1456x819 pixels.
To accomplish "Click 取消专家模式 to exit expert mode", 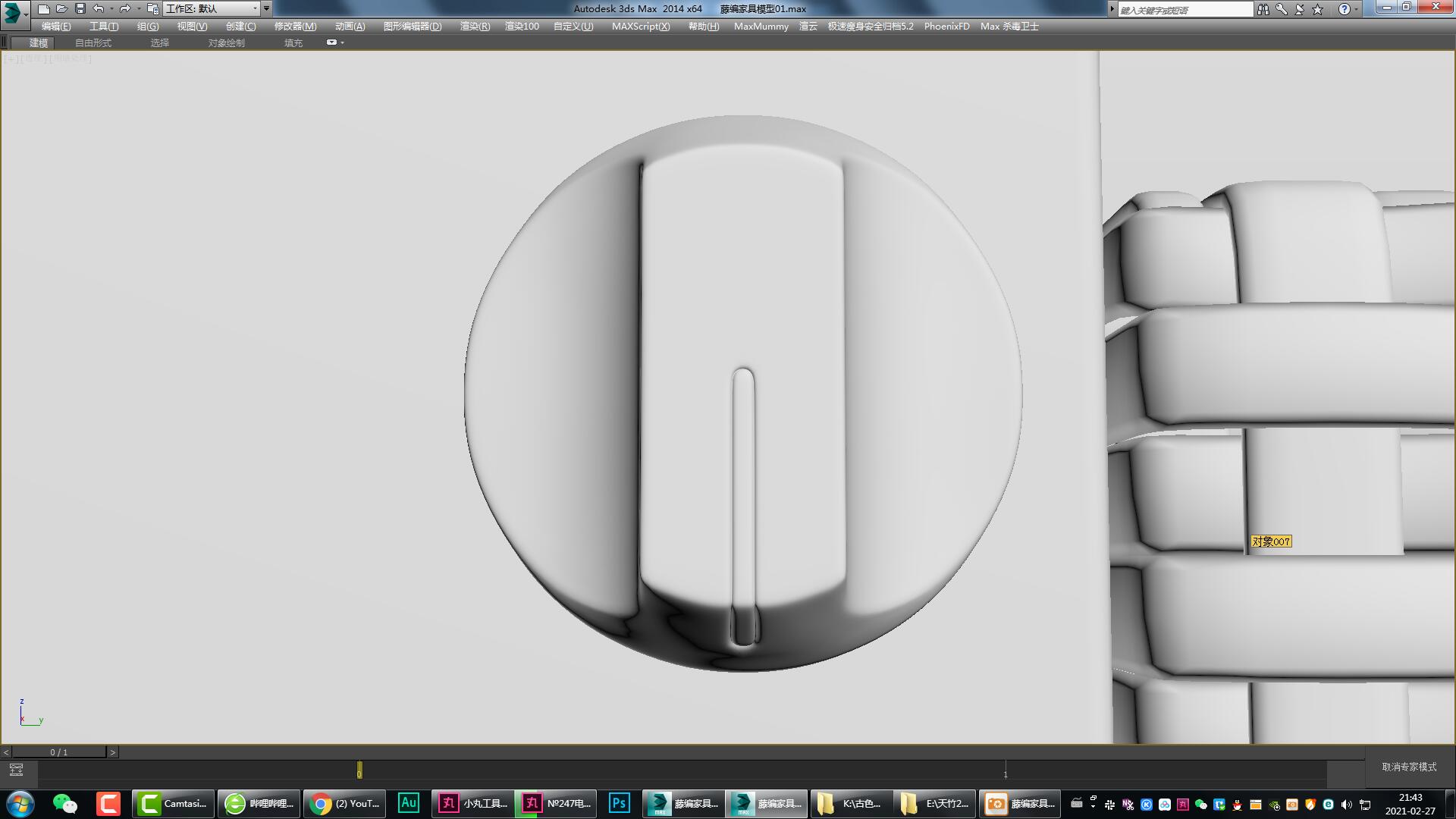I will pyautogui.click(x=1409, y=767).
